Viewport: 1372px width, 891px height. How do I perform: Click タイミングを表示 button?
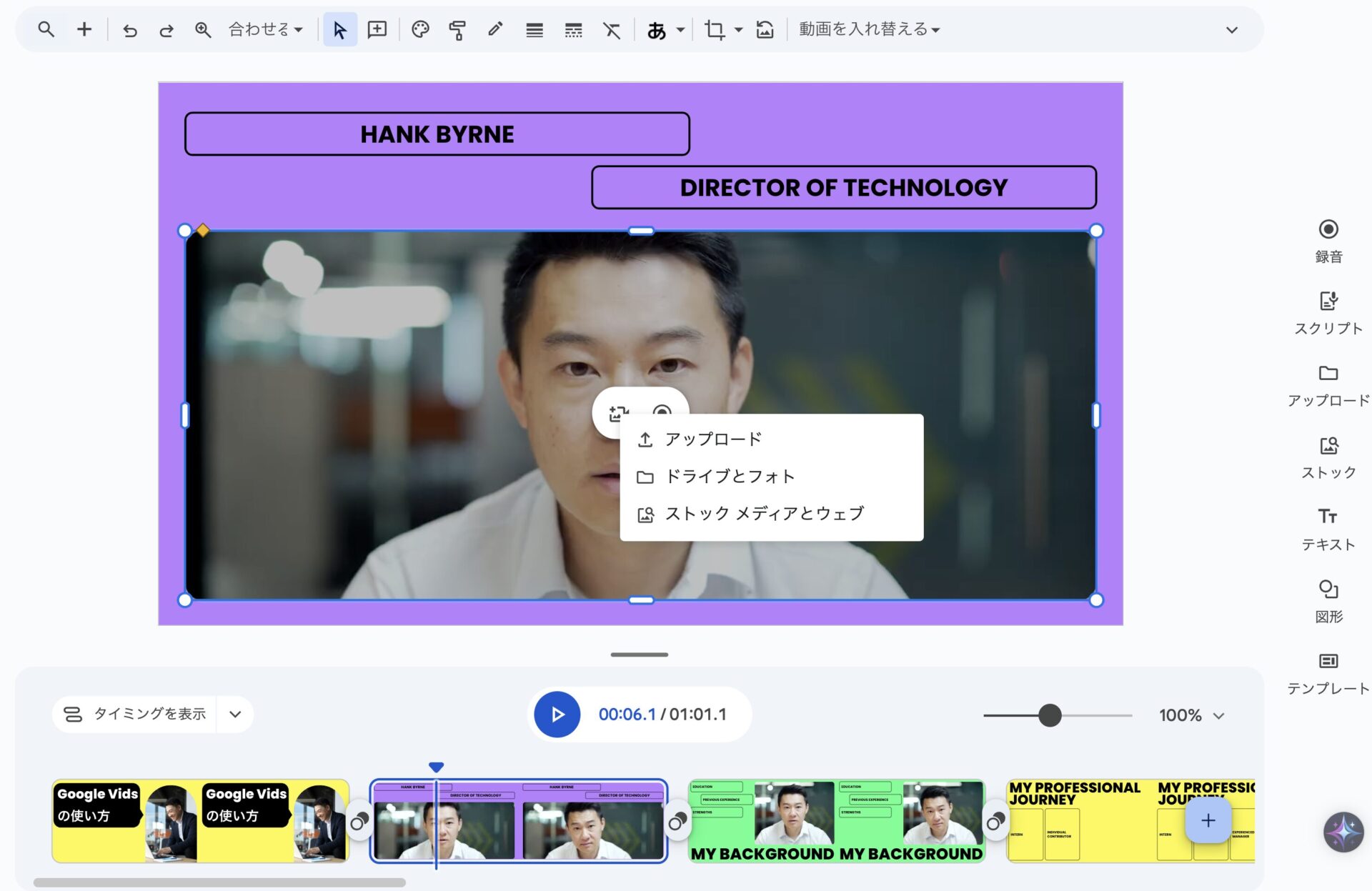click(136, 714)
